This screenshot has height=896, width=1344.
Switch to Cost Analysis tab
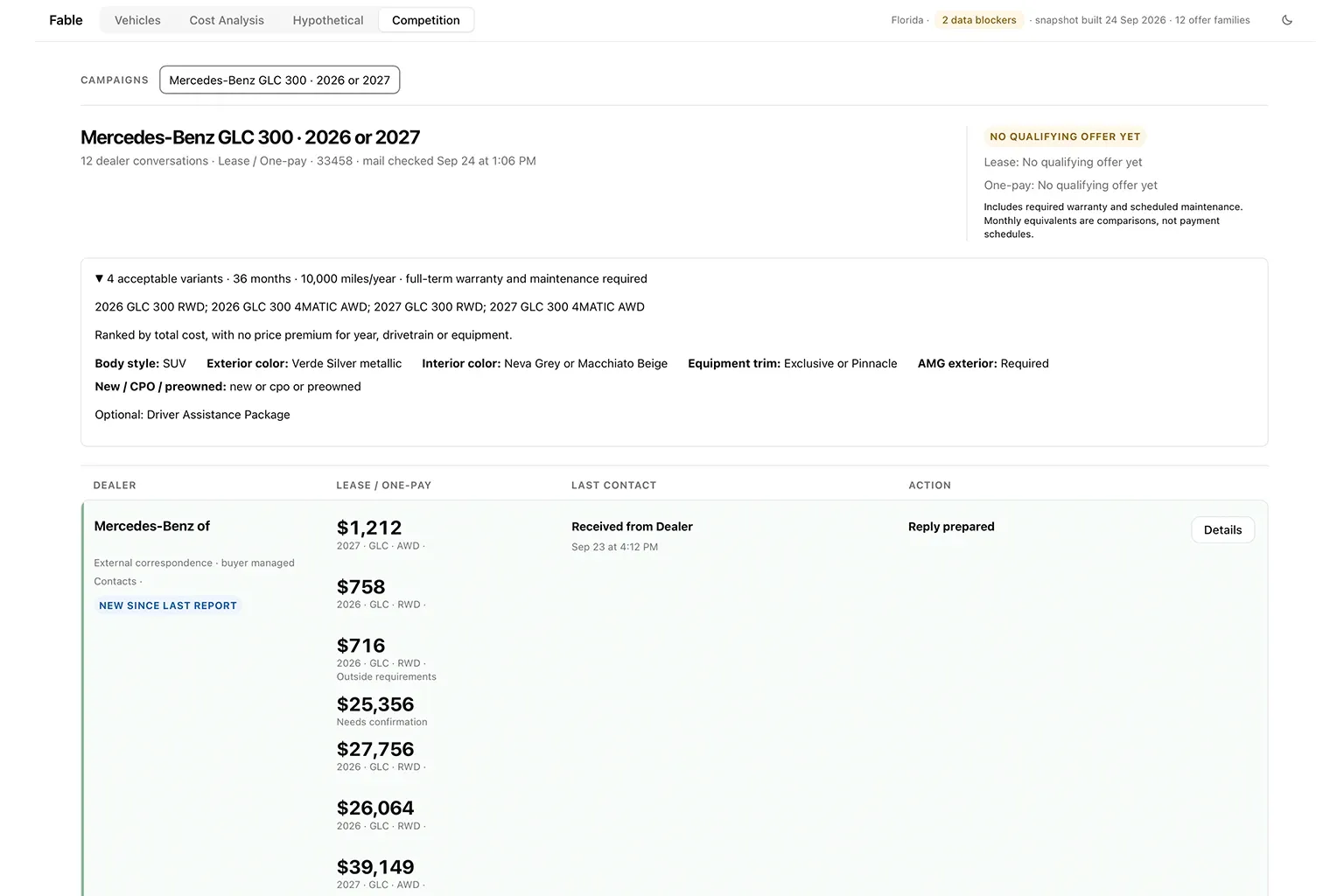tap(227, 20)
